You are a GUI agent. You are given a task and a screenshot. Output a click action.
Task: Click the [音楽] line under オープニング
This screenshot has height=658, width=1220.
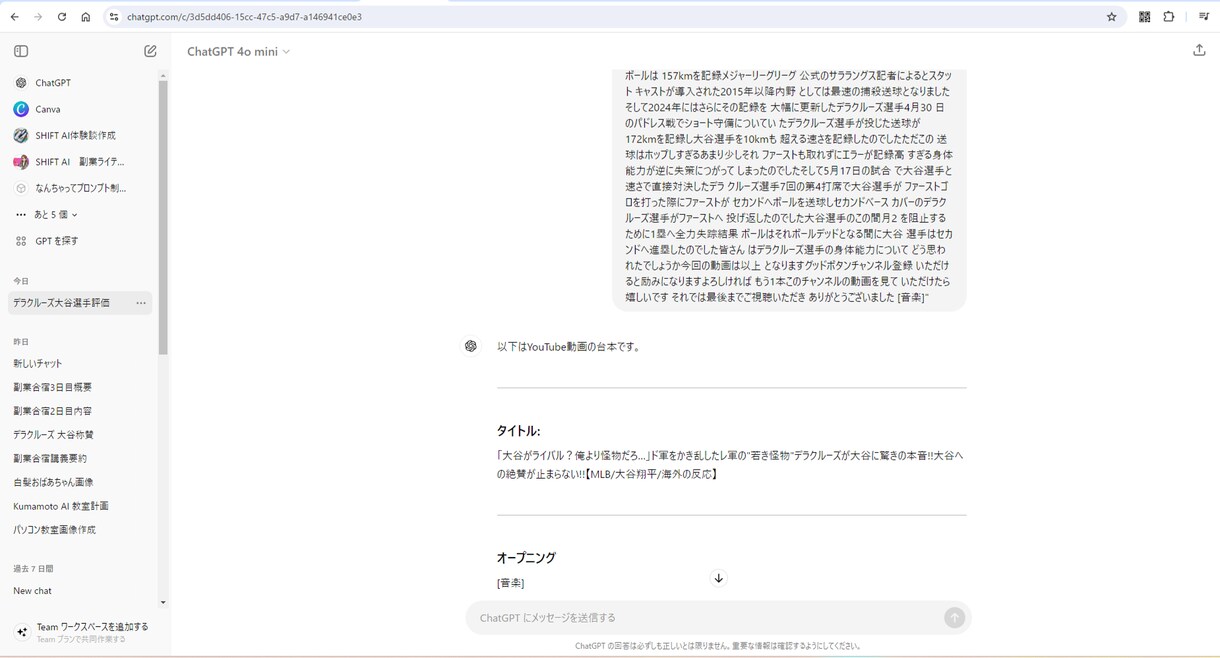pyautogui.click(x=510, y=583)
